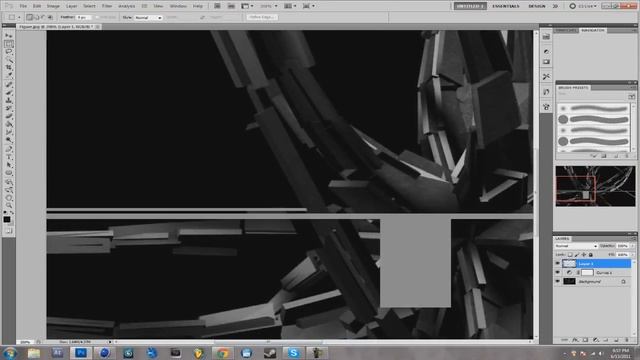Launch Mini Bridge icon button
Screen dimensions: 640x360
point(231,6)
